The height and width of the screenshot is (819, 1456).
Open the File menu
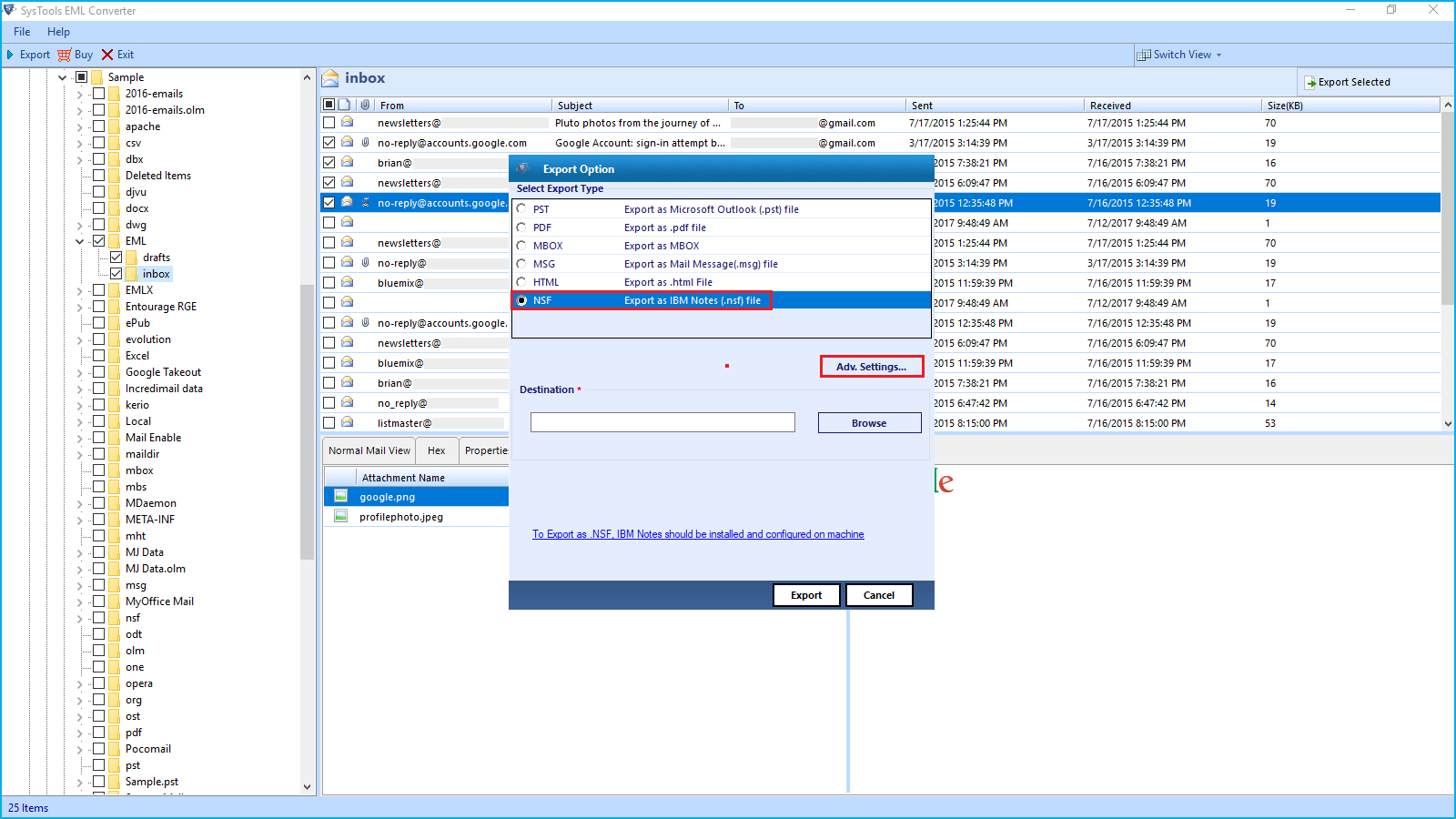22,32
